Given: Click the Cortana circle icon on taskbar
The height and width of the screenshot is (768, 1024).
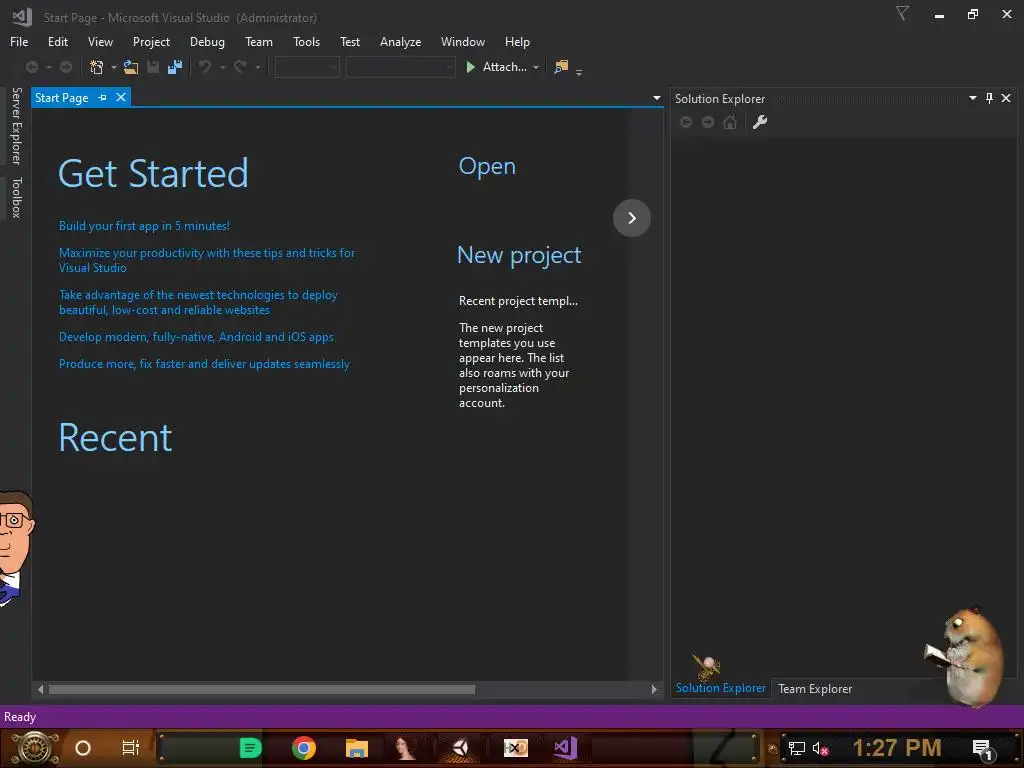Looking at the screenshot, I should [83, 748].
